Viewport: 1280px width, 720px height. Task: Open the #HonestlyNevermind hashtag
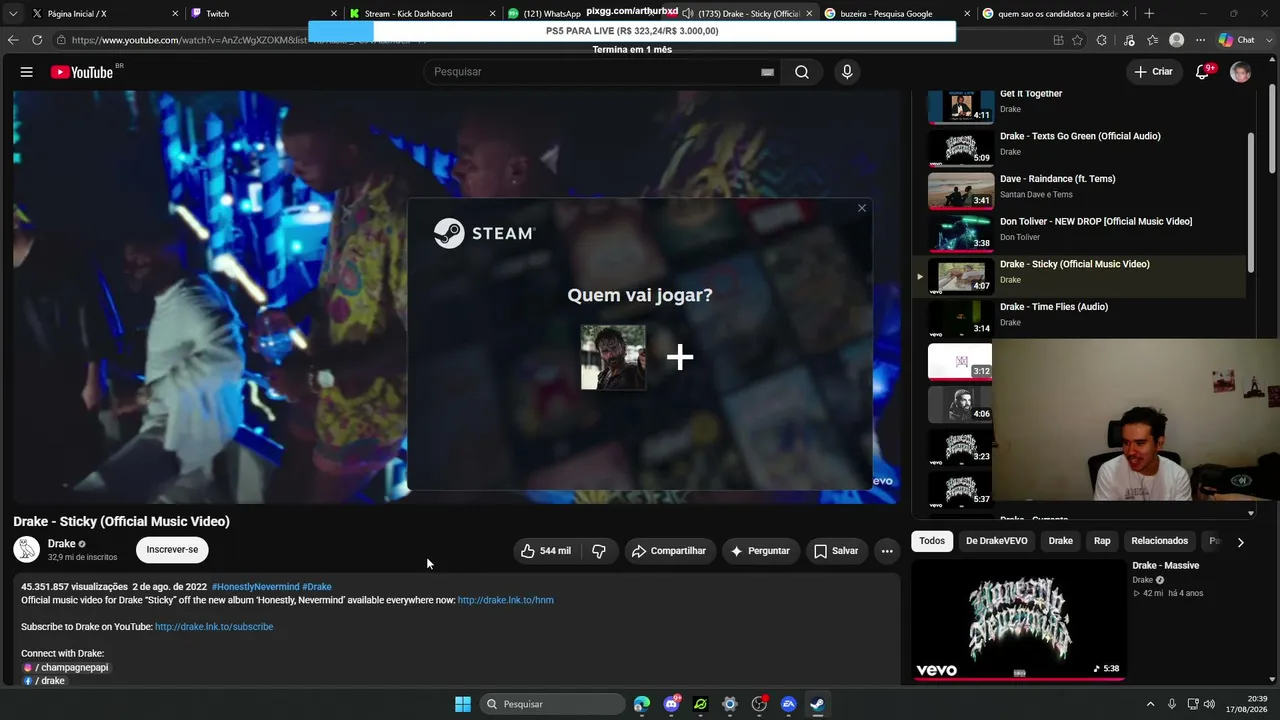255,587
